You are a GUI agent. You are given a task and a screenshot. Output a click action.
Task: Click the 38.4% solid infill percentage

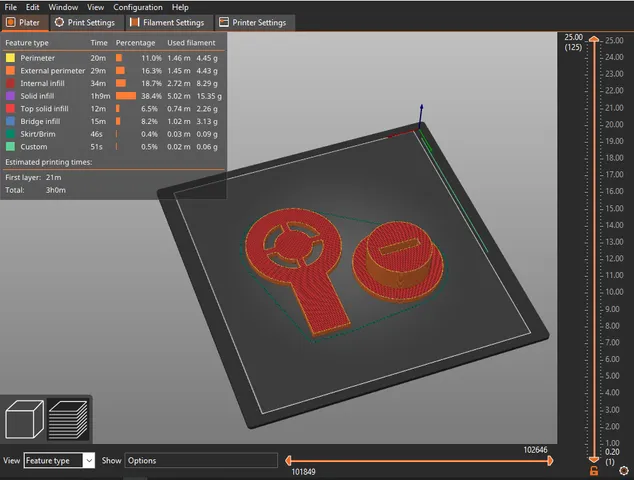click(152, 96)
